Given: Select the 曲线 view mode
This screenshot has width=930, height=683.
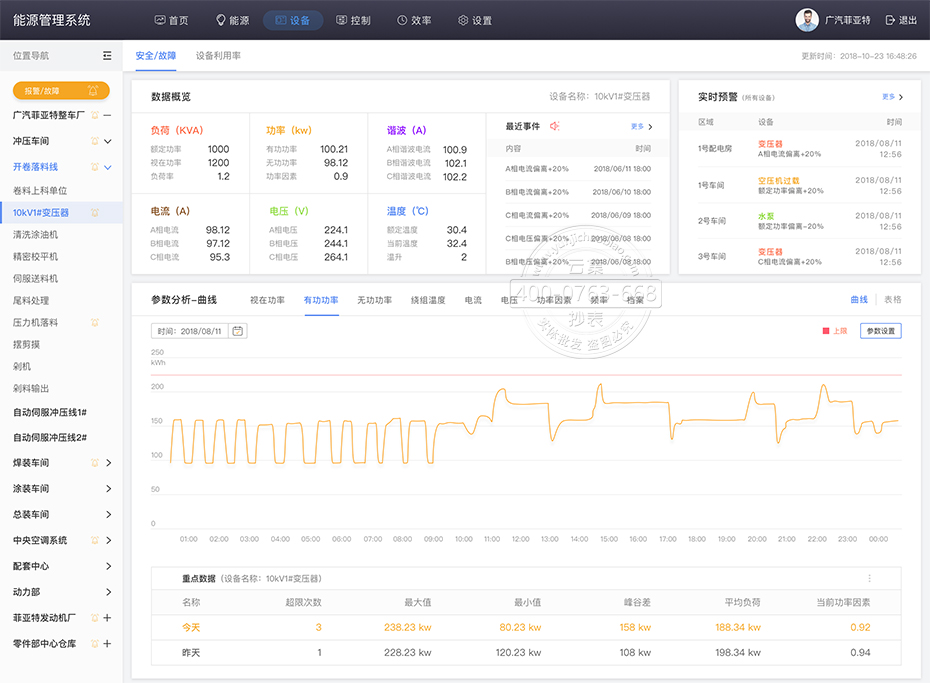Looking at the screenshot, I should click(858, 300).
